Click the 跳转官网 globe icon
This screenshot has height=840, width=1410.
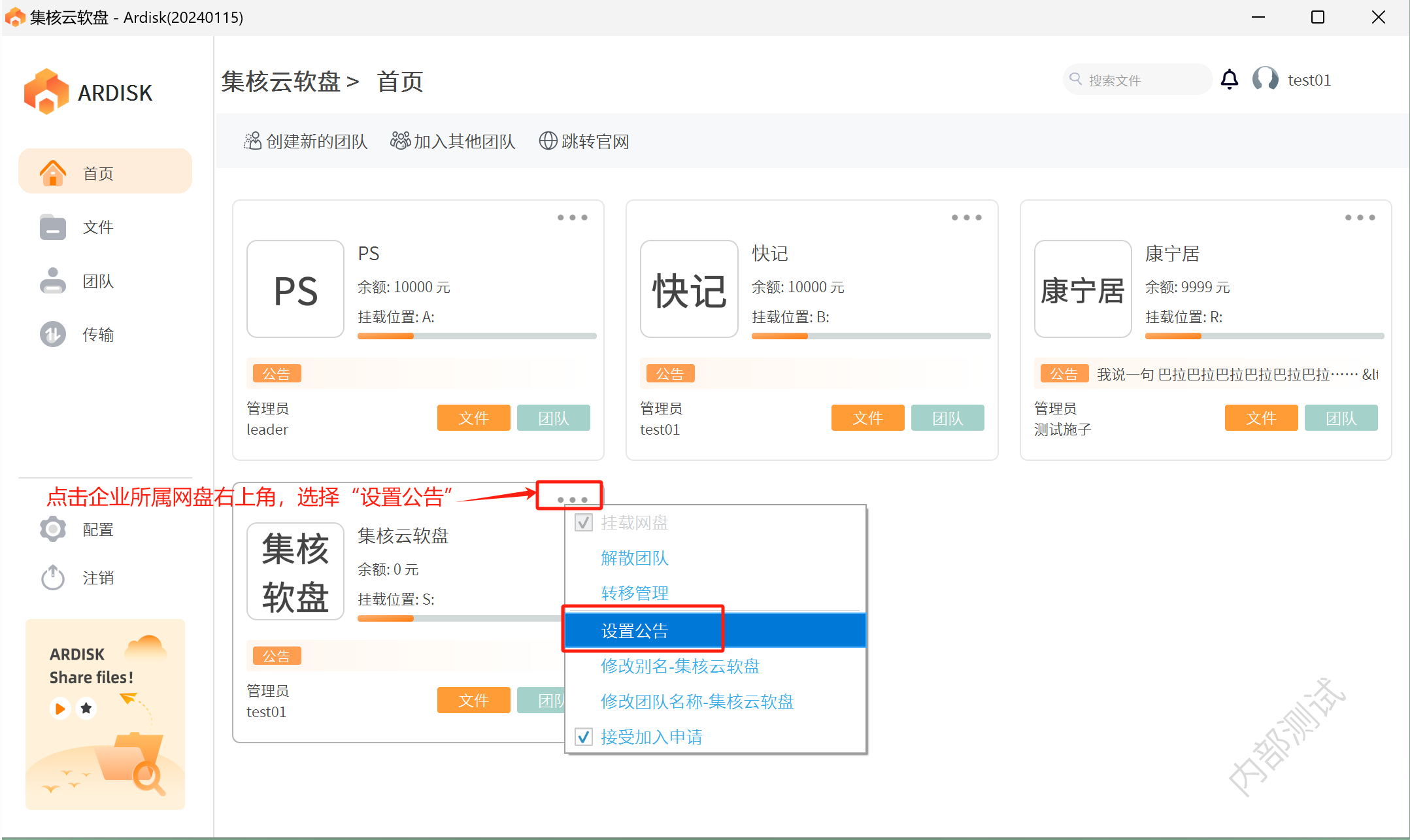[x=548, y=141]
